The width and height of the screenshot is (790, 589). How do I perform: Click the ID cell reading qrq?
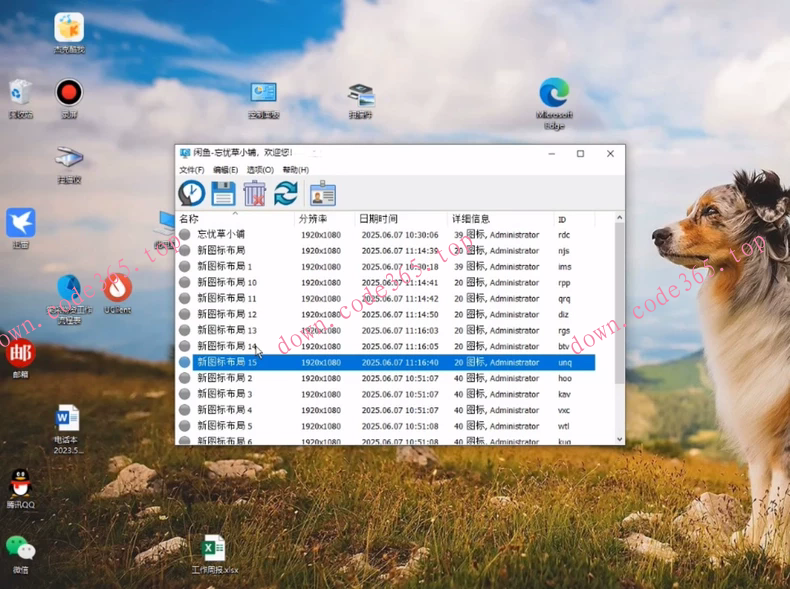[x=564, y=299]
